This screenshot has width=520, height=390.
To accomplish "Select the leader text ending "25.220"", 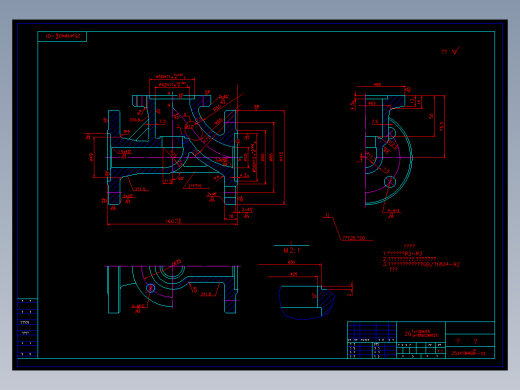I will (x=354, y=238).
